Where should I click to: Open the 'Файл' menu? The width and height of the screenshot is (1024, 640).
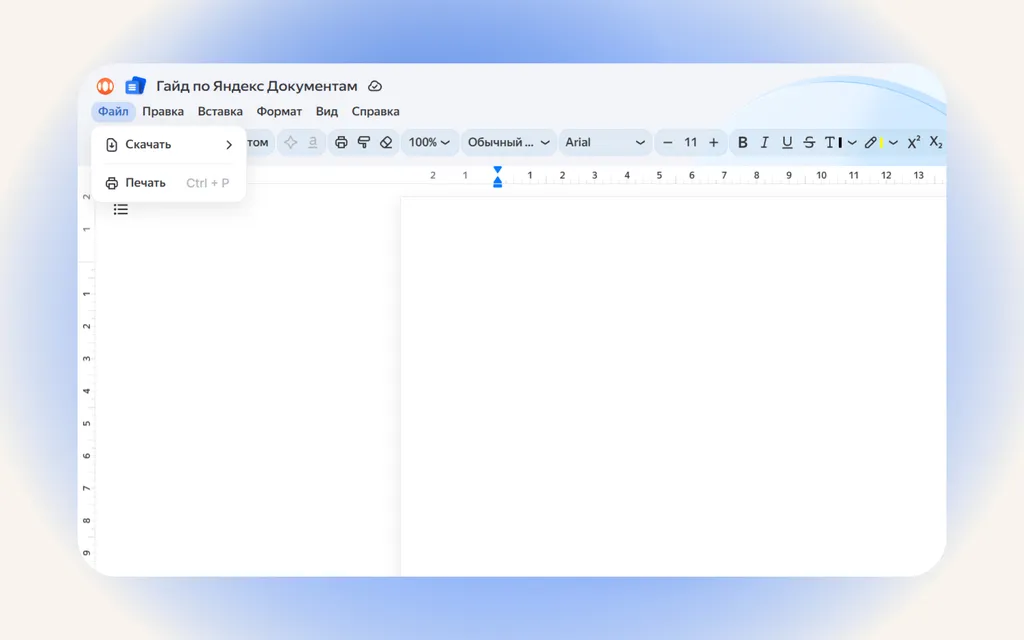(x=113, y=112)
